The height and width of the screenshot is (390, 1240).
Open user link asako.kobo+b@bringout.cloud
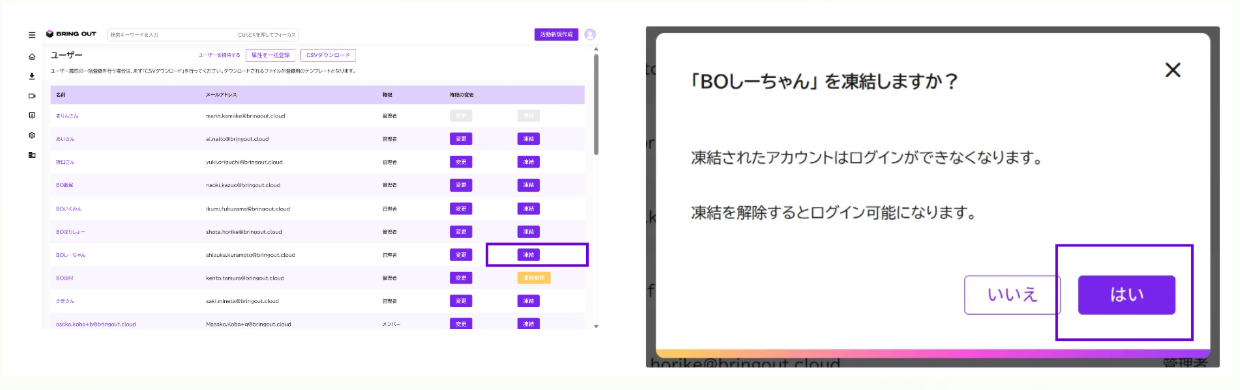pos(96,324)
